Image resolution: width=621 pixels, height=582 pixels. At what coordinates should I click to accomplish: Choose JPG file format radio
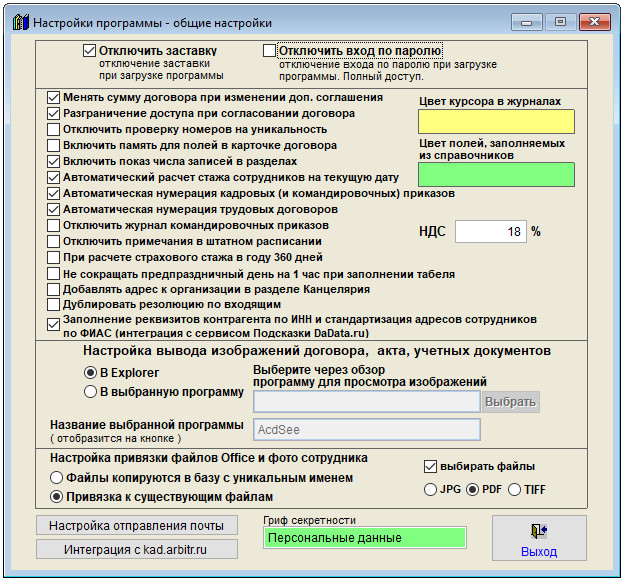pos(431,490)
